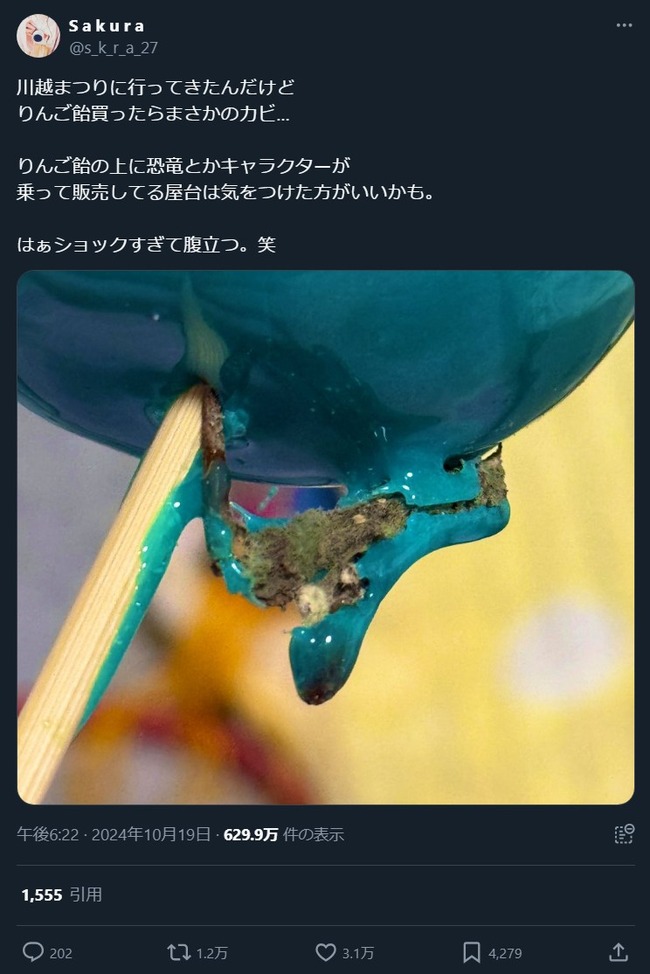Select the tweet text starting with 川越まつり
Screen dimensions: 650x974
(225, 165)
